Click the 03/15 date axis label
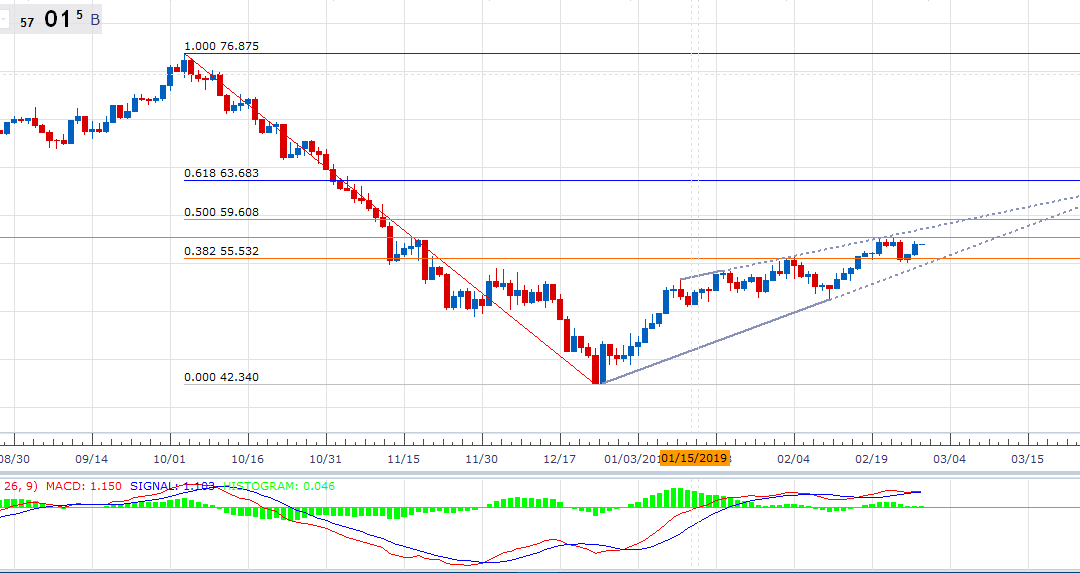Viewport: 1080px width, 573px height. [x=1028, y=458]
